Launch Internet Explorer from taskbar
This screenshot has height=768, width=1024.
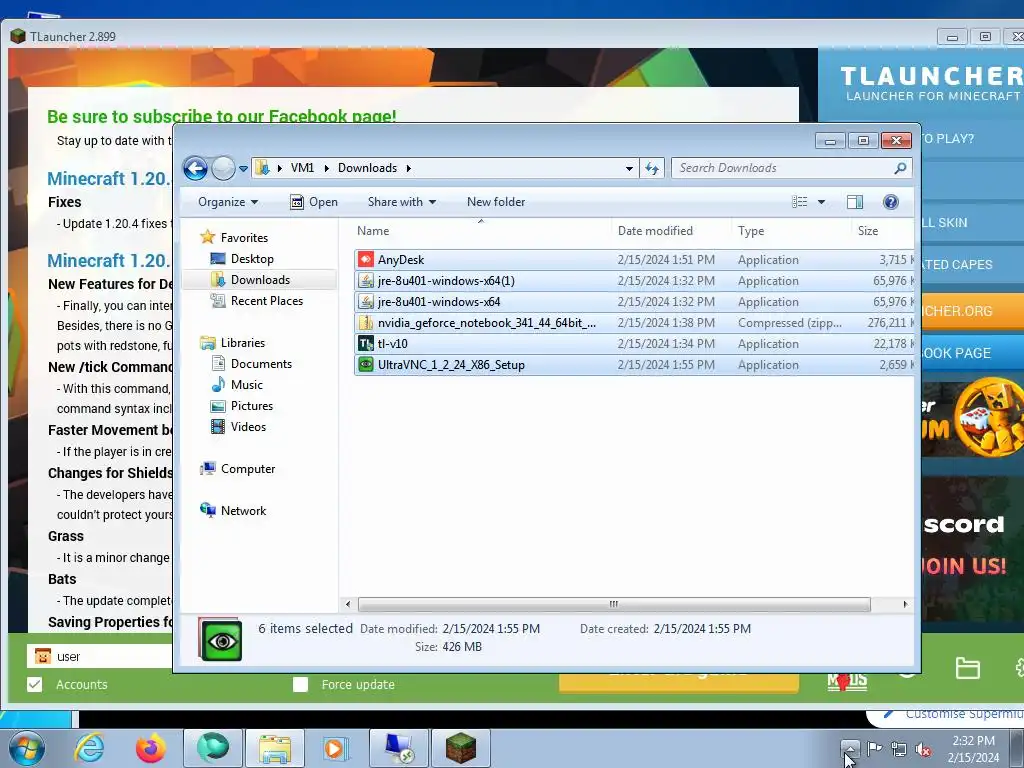coord(89,748)
